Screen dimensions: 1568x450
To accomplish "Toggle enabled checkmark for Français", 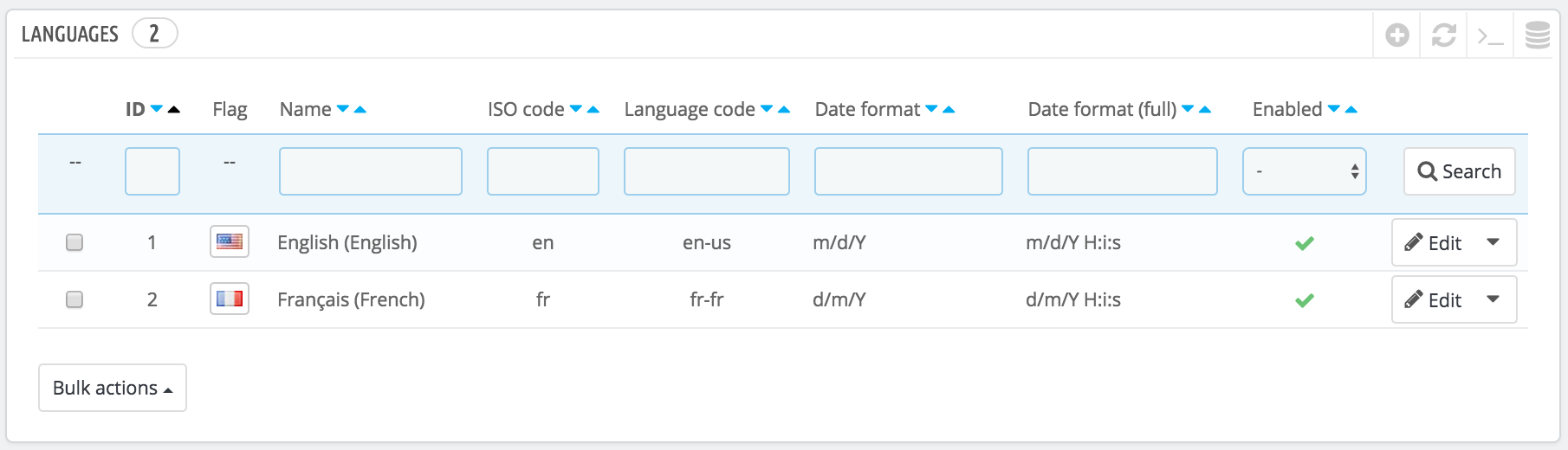I will point(1305,300).
